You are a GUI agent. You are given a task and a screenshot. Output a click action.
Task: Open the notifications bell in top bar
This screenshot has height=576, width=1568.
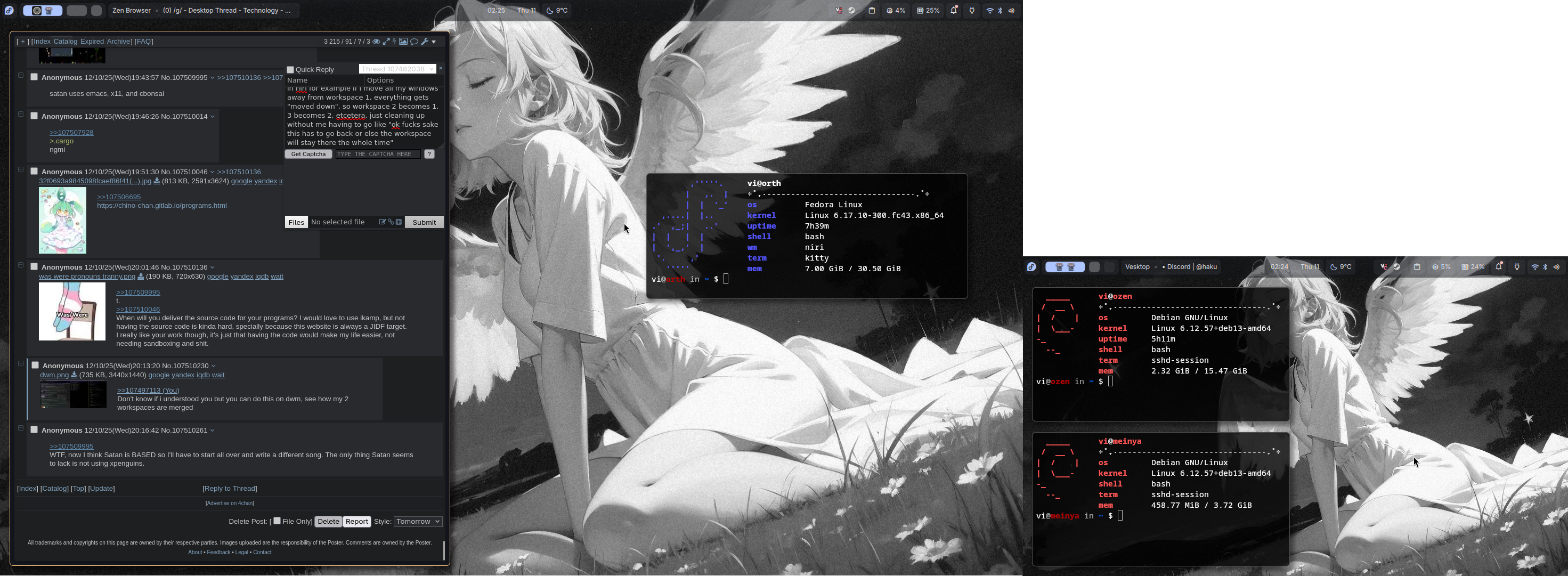click(953, 10)
